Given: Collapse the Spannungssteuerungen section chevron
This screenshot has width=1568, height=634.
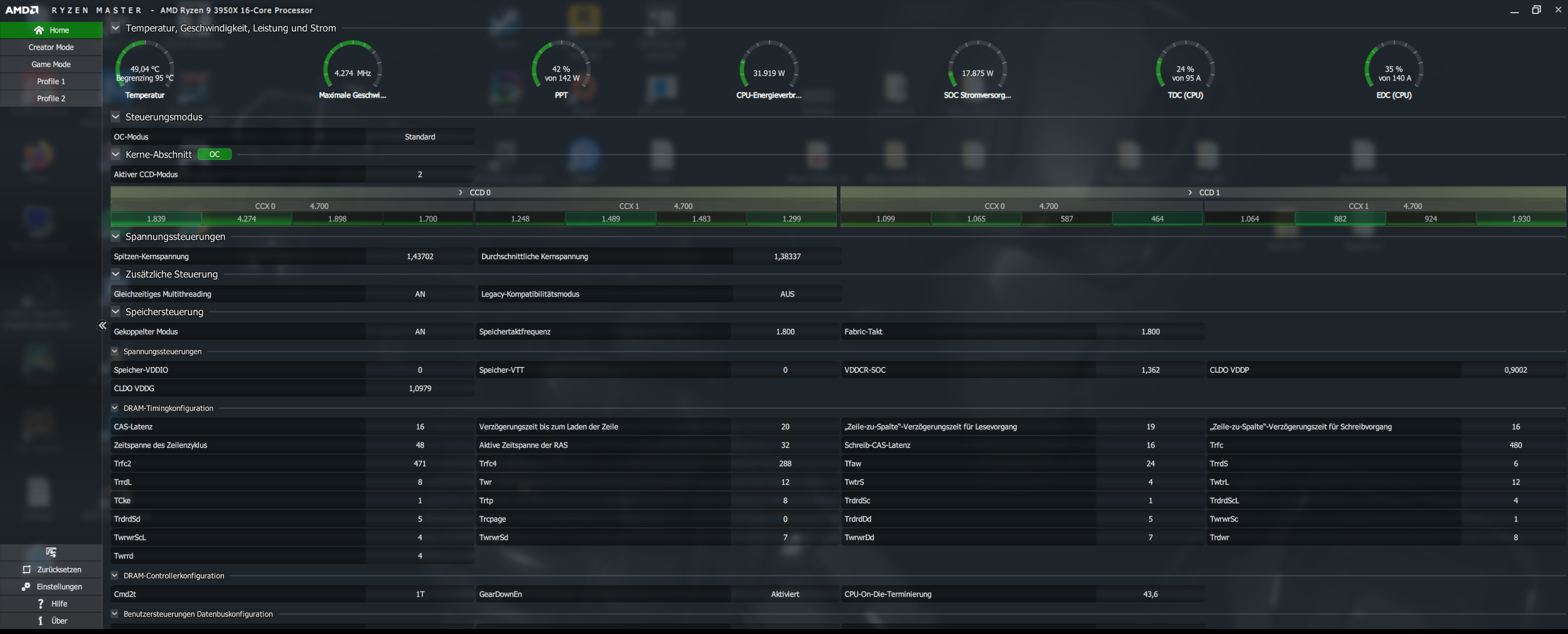Looking at the screenshot, I should [x=116, y=237].
